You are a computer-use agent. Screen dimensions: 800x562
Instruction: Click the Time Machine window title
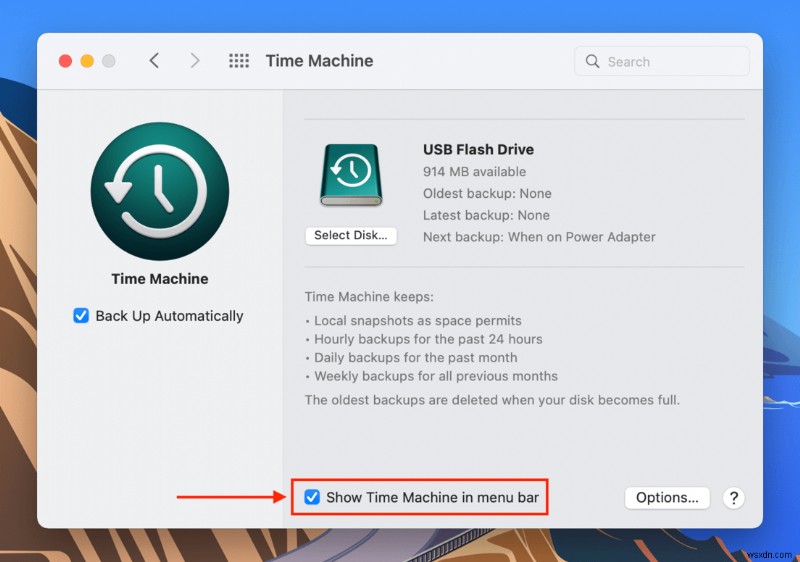tap(319, 61)
